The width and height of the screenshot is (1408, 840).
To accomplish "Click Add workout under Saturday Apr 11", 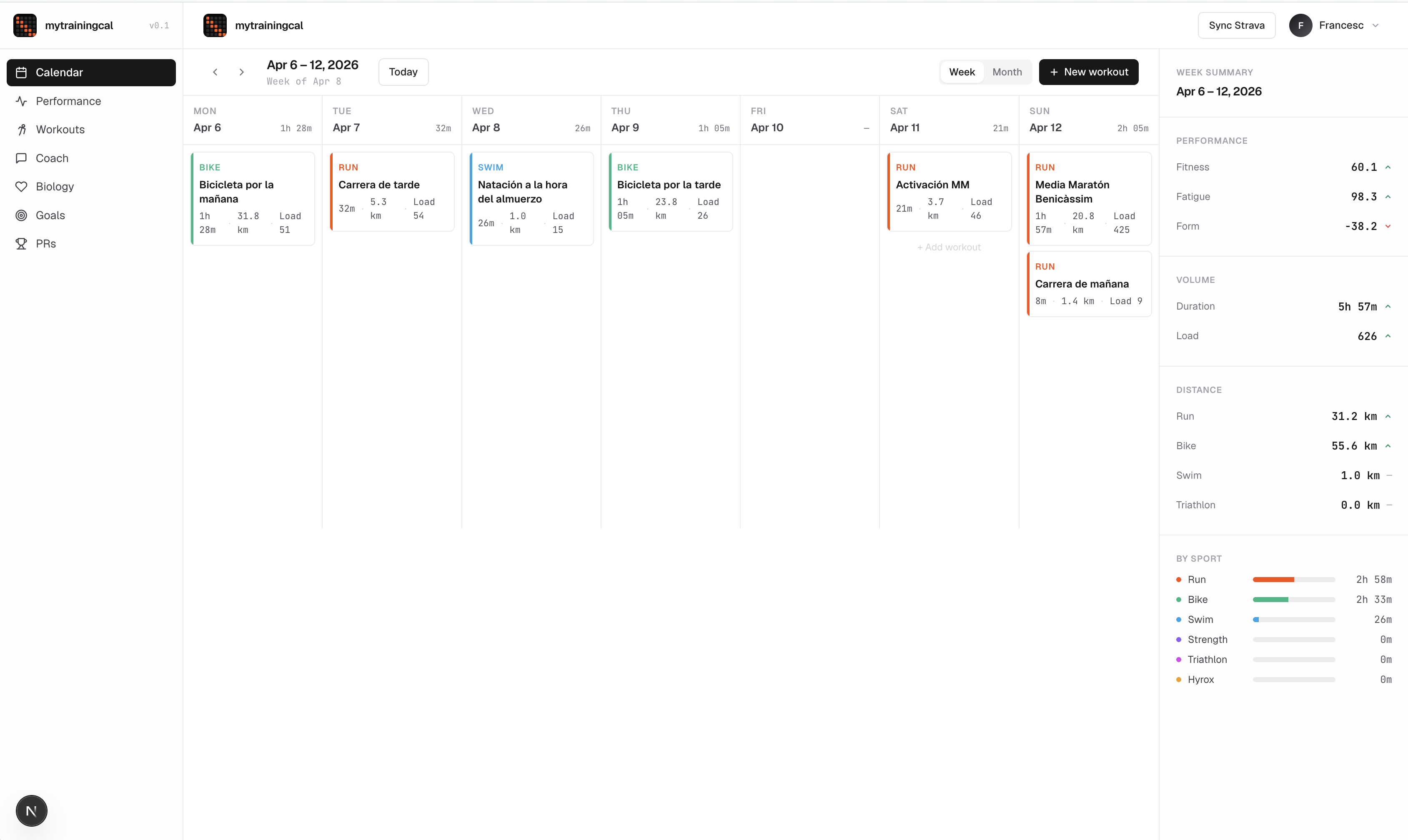I will (x=949, y=247).
